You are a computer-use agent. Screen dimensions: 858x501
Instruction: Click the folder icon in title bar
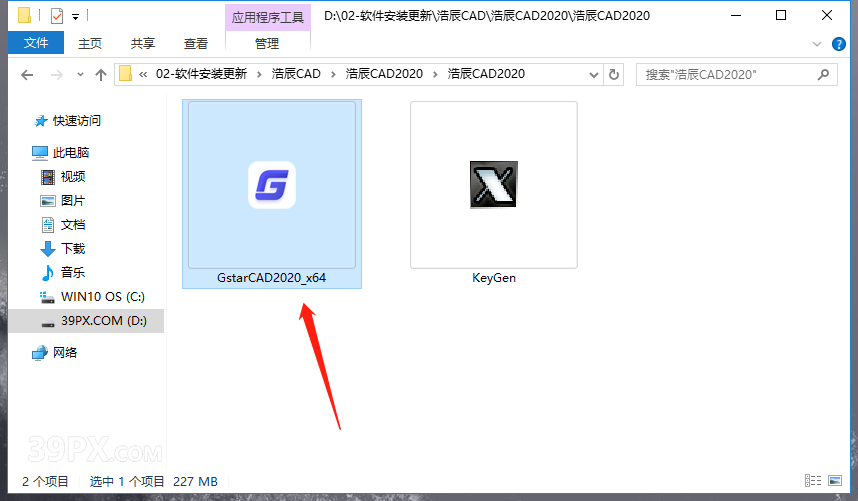(x=24, y=15)
